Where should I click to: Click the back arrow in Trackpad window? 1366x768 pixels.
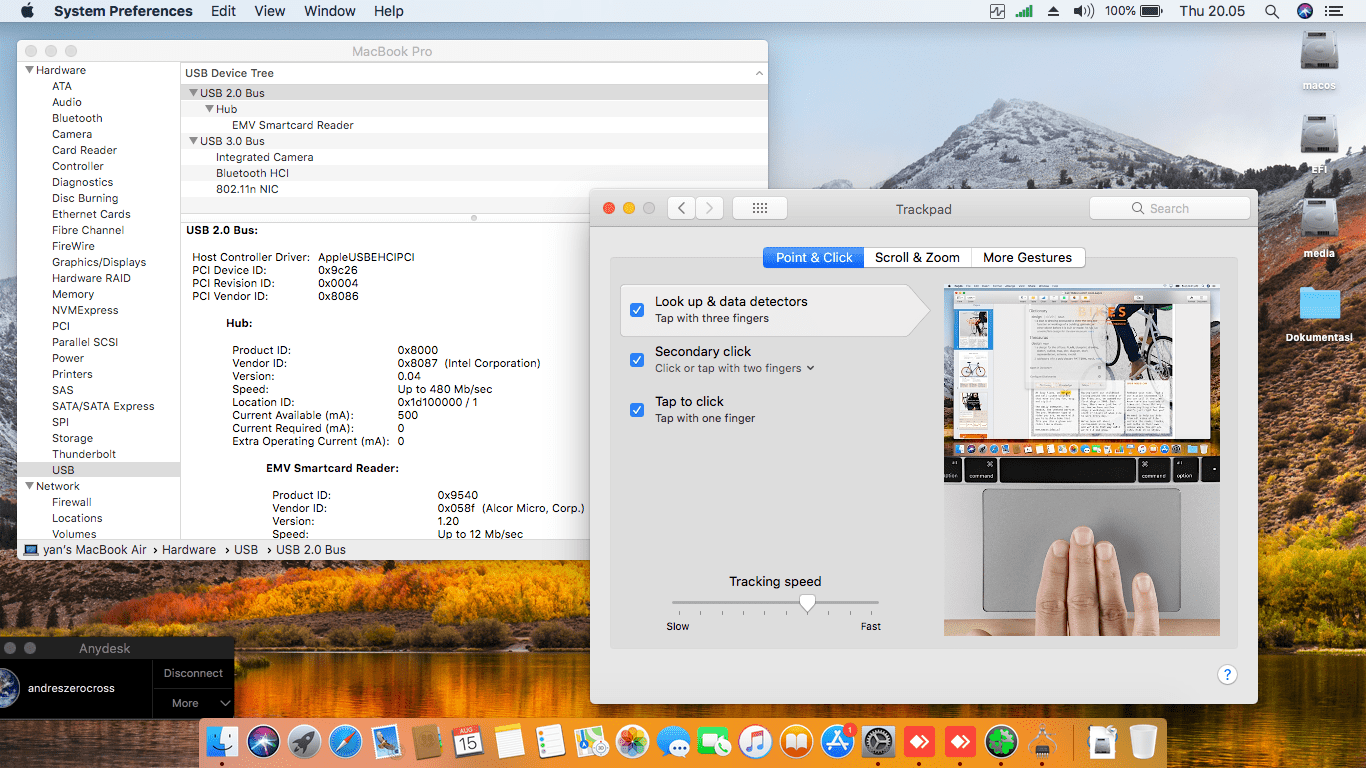(681, 208)
